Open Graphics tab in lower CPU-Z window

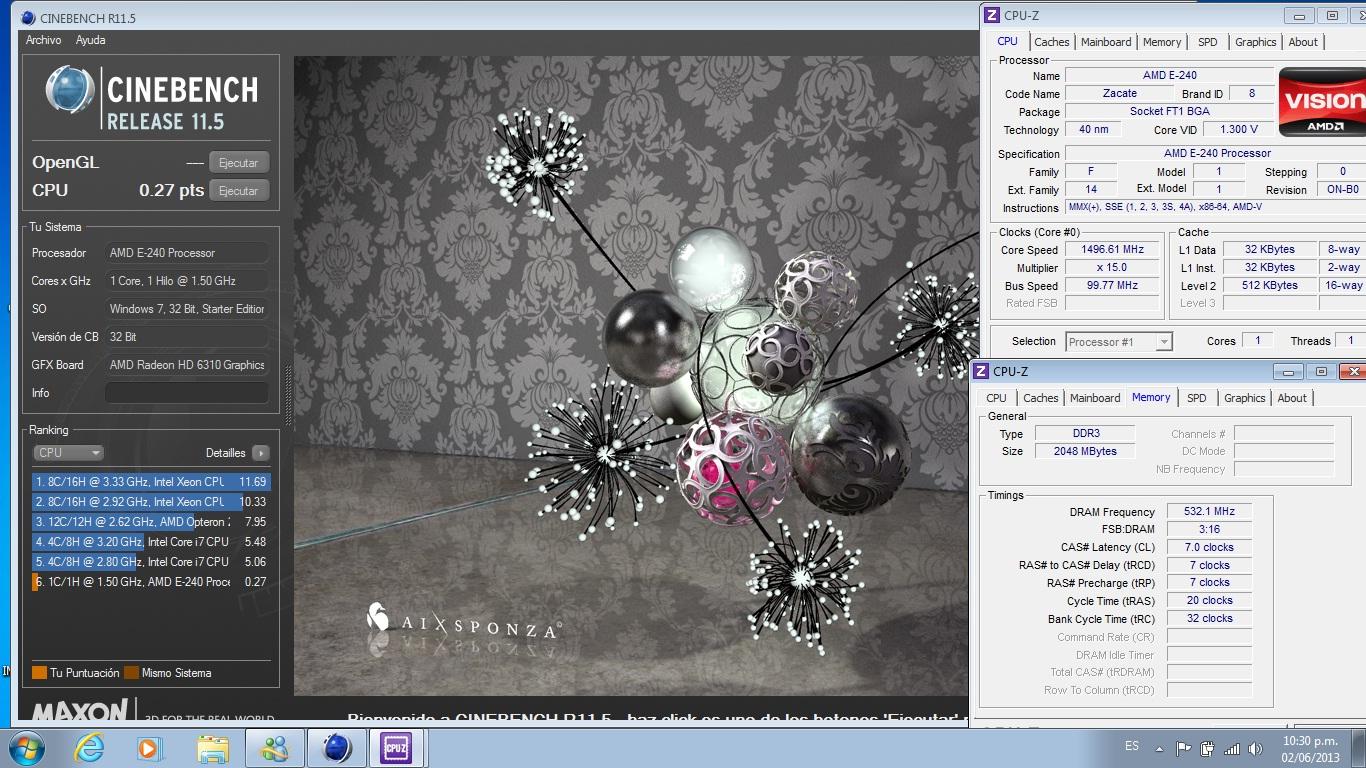click(1244, 398)
